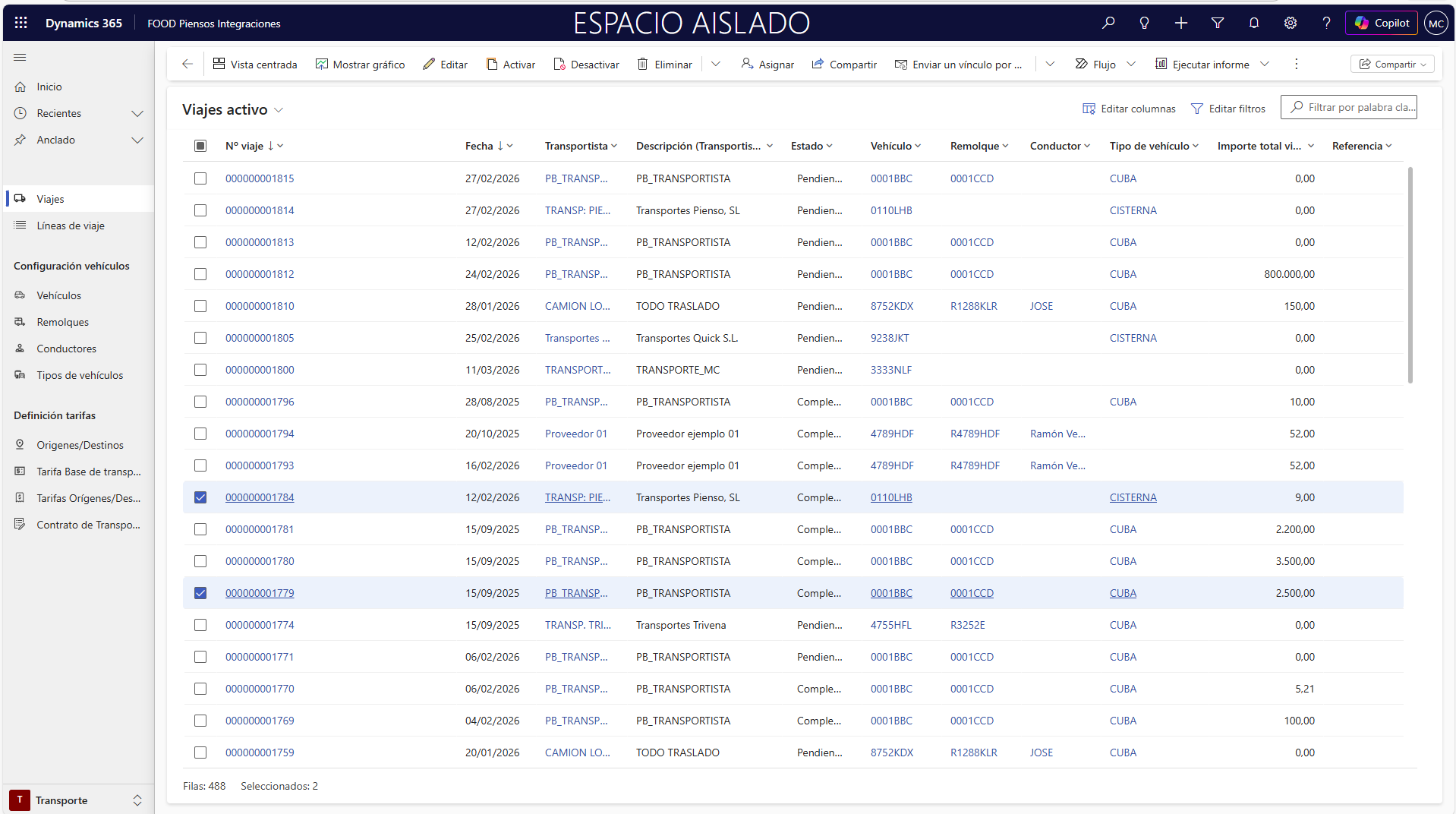This screenshot has height=814, width=1456.
Task: Go back using the left arrow icon
Action: coord(188,65)
